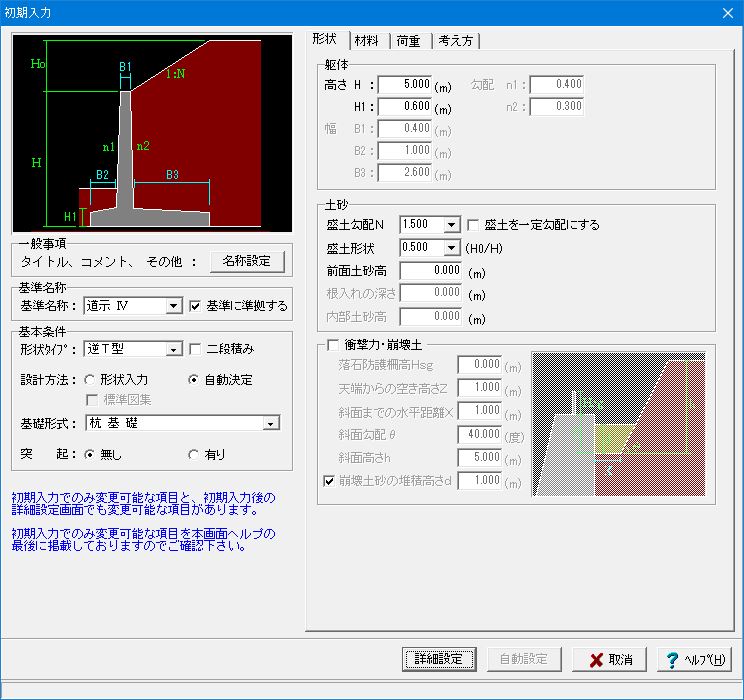Choose 突起 無し radio button
The width and height of the screenshot is (744, 700).
(89, 455)
